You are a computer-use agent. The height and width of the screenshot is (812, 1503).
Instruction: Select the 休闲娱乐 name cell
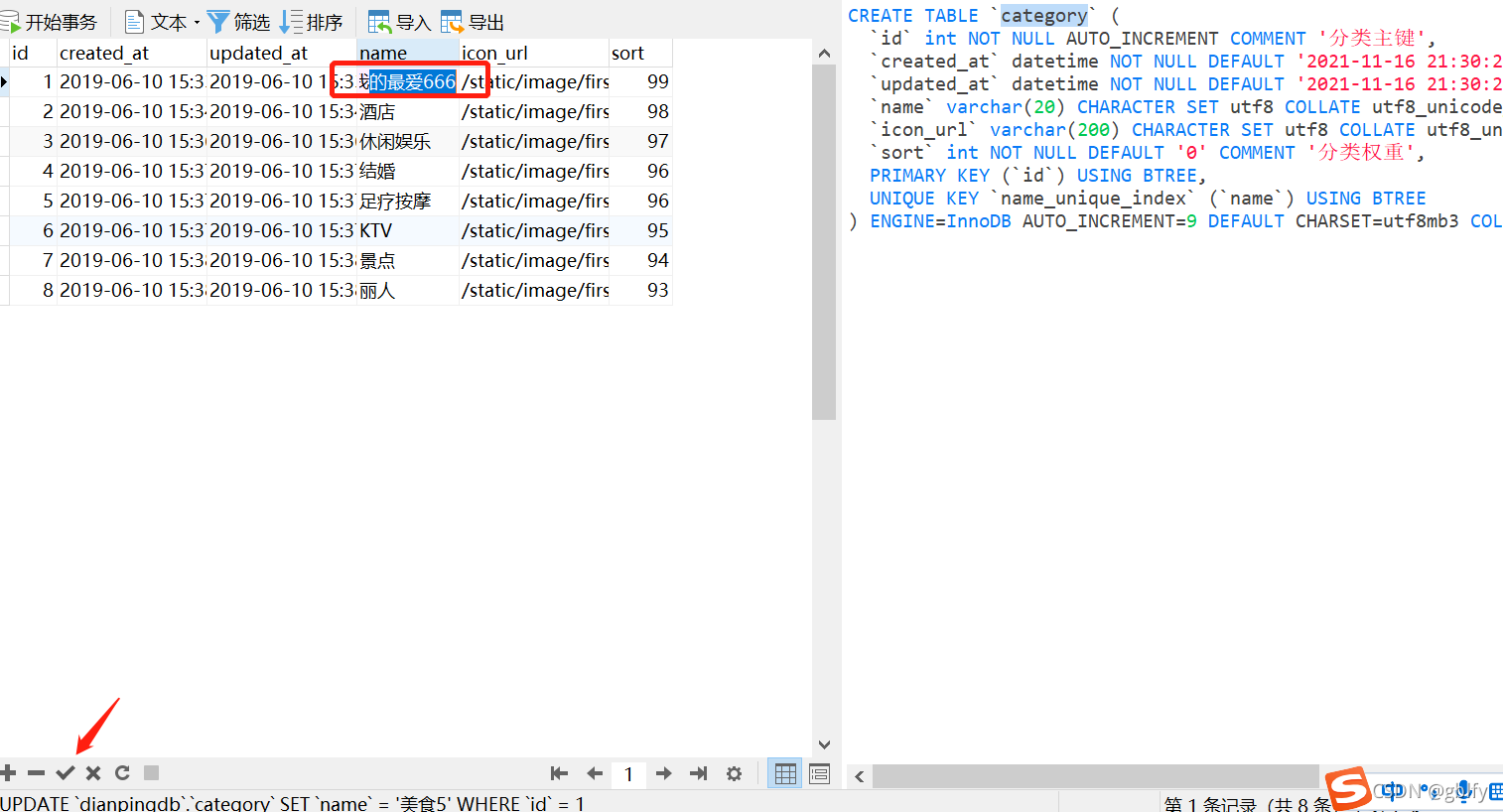(x=408, y=141)
